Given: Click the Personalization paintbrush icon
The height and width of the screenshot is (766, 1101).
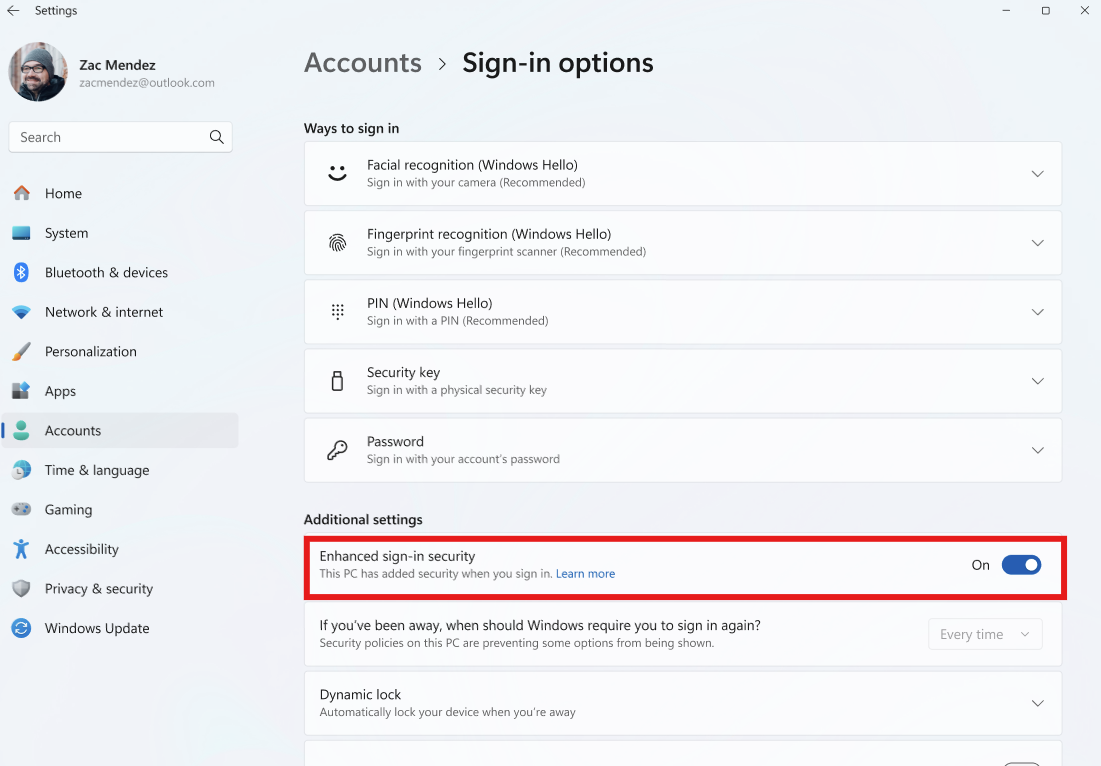Looking at the screenshot, I should (21, 352).
